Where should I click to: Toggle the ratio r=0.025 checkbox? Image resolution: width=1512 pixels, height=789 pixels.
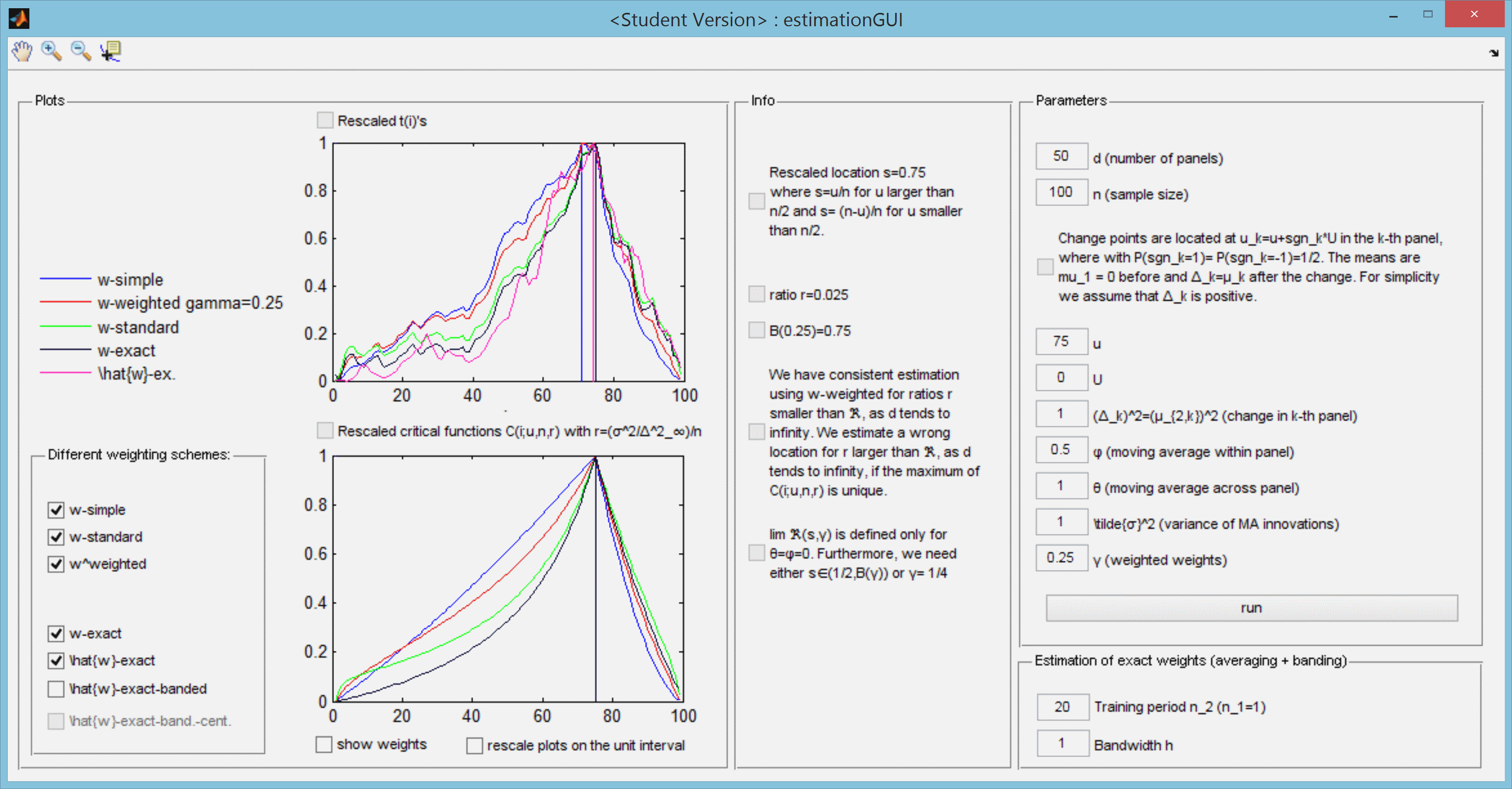click(757, 294)
